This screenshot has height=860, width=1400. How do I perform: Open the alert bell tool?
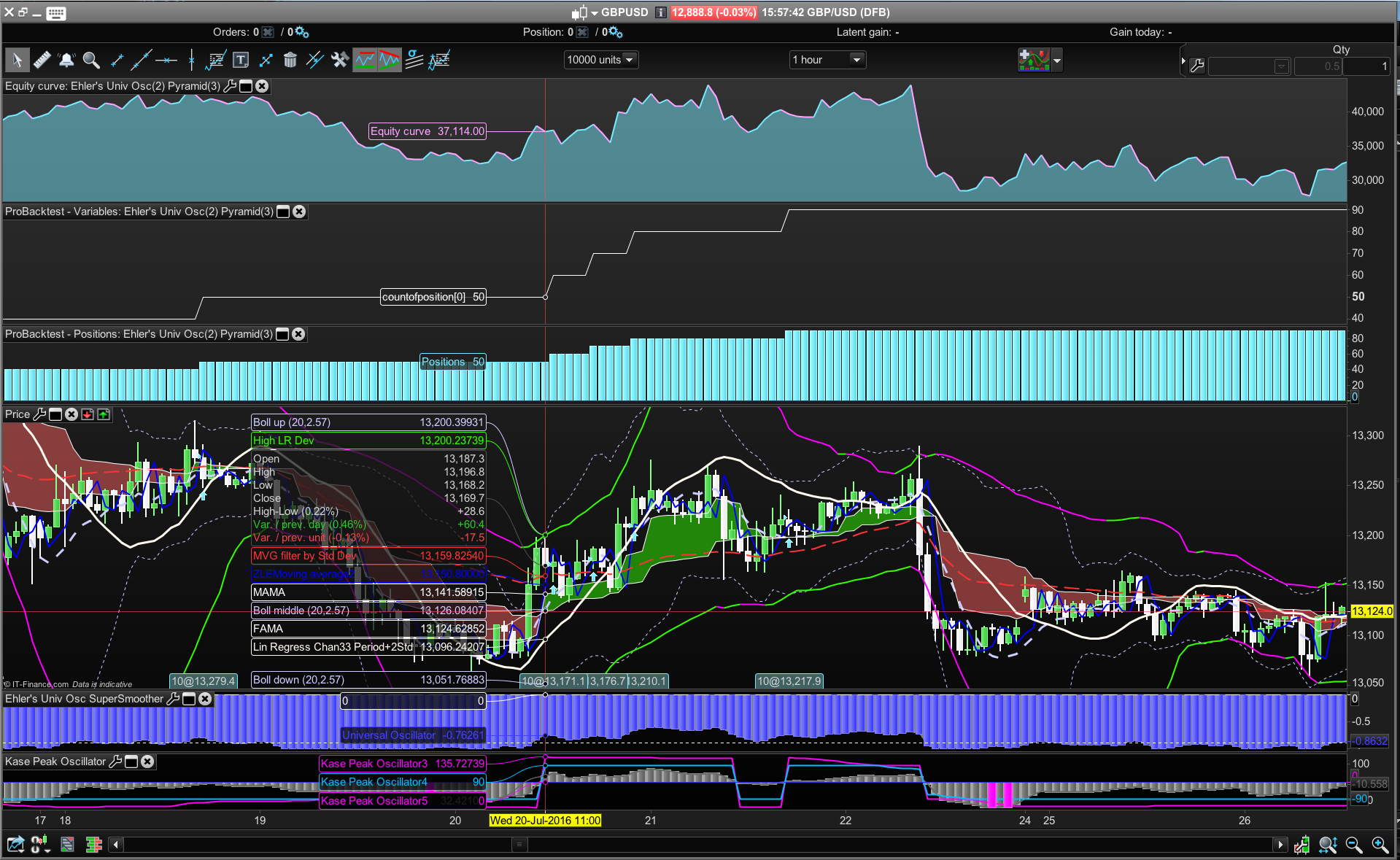pyautogui.click(x=66, y=60)
